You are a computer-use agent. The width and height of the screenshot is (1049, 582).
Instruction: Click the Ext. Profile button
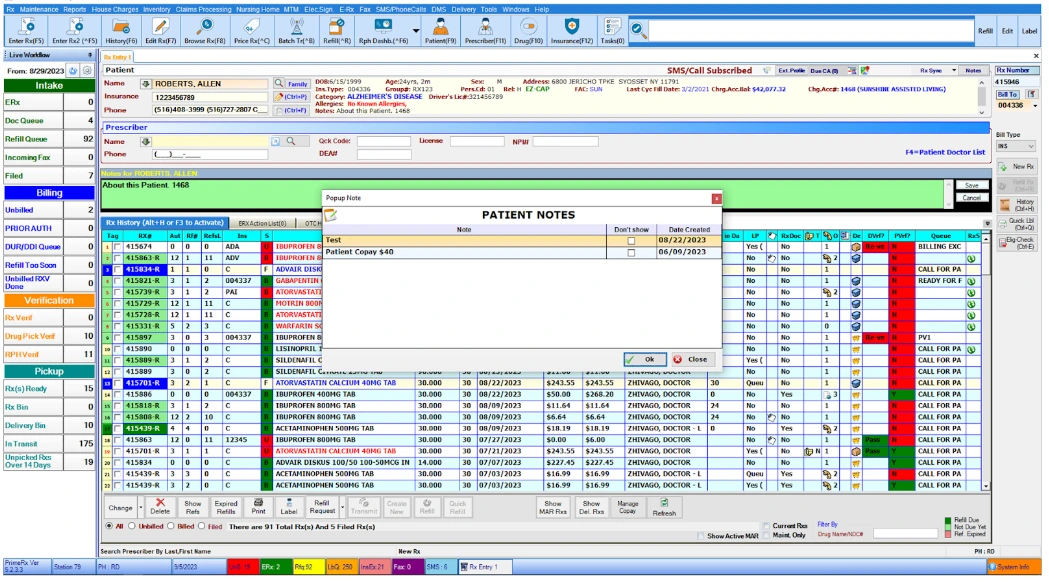point(791,70)
